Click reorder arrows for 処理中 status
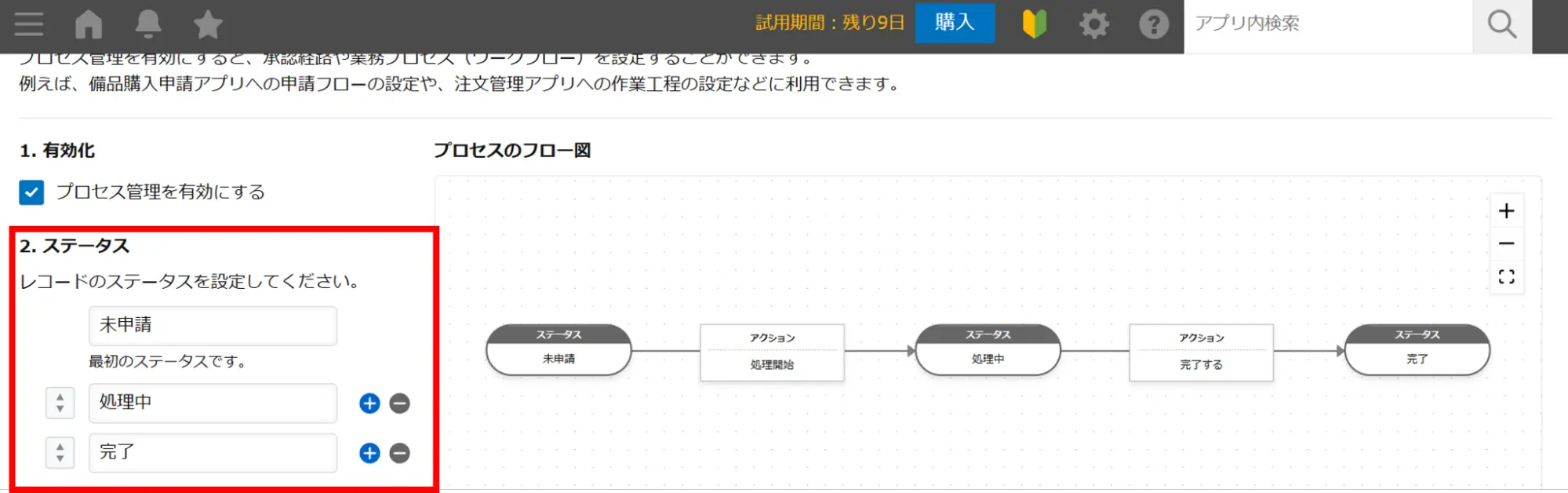This screenshot has height=493, width=1568. pyautogui.click(x=60, y=404)
